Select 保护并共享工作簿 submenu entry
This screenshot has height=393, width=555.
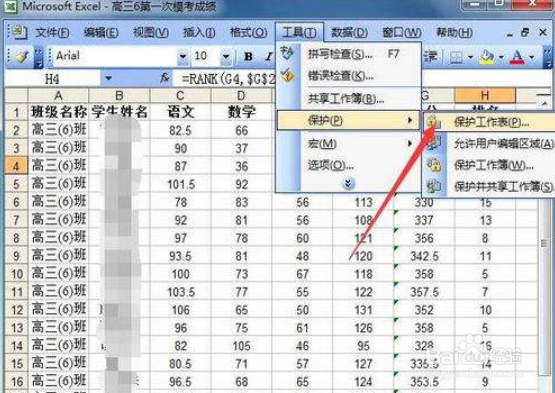(488, 186)
